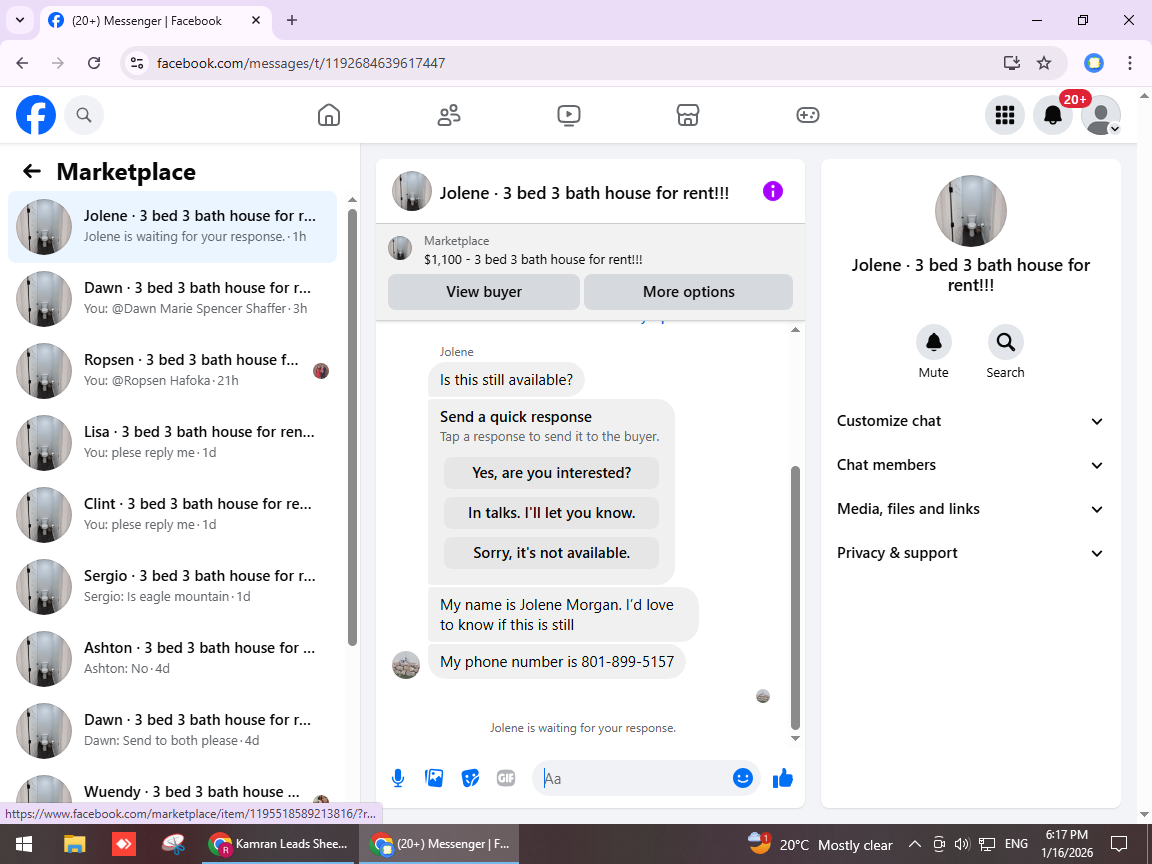Image resolution: width=1152 pixels, height=864 pixels.
Task: Open site information icon in address bar
Action: click(137, 63)
